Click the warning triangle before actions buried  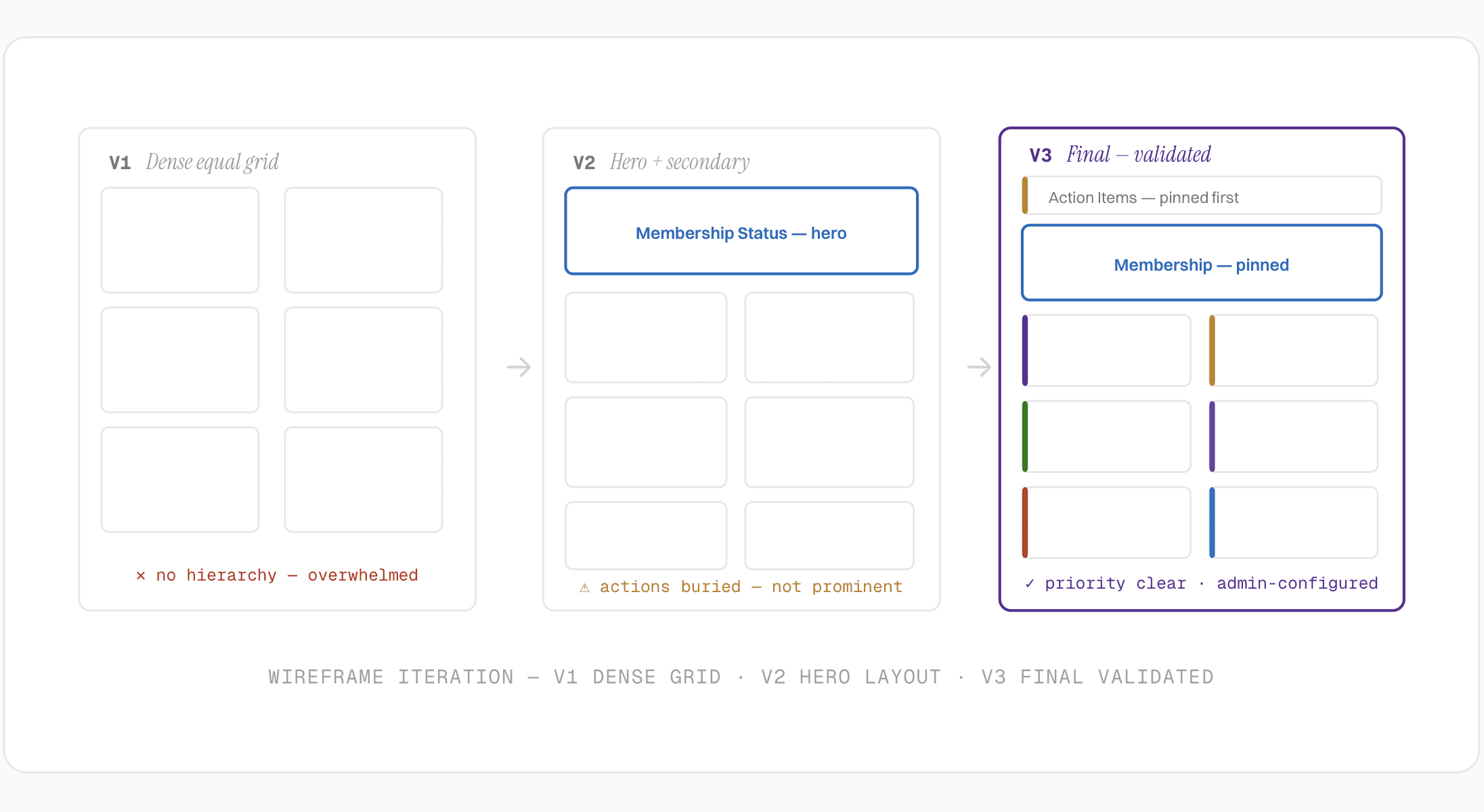(x=584, y=587)
